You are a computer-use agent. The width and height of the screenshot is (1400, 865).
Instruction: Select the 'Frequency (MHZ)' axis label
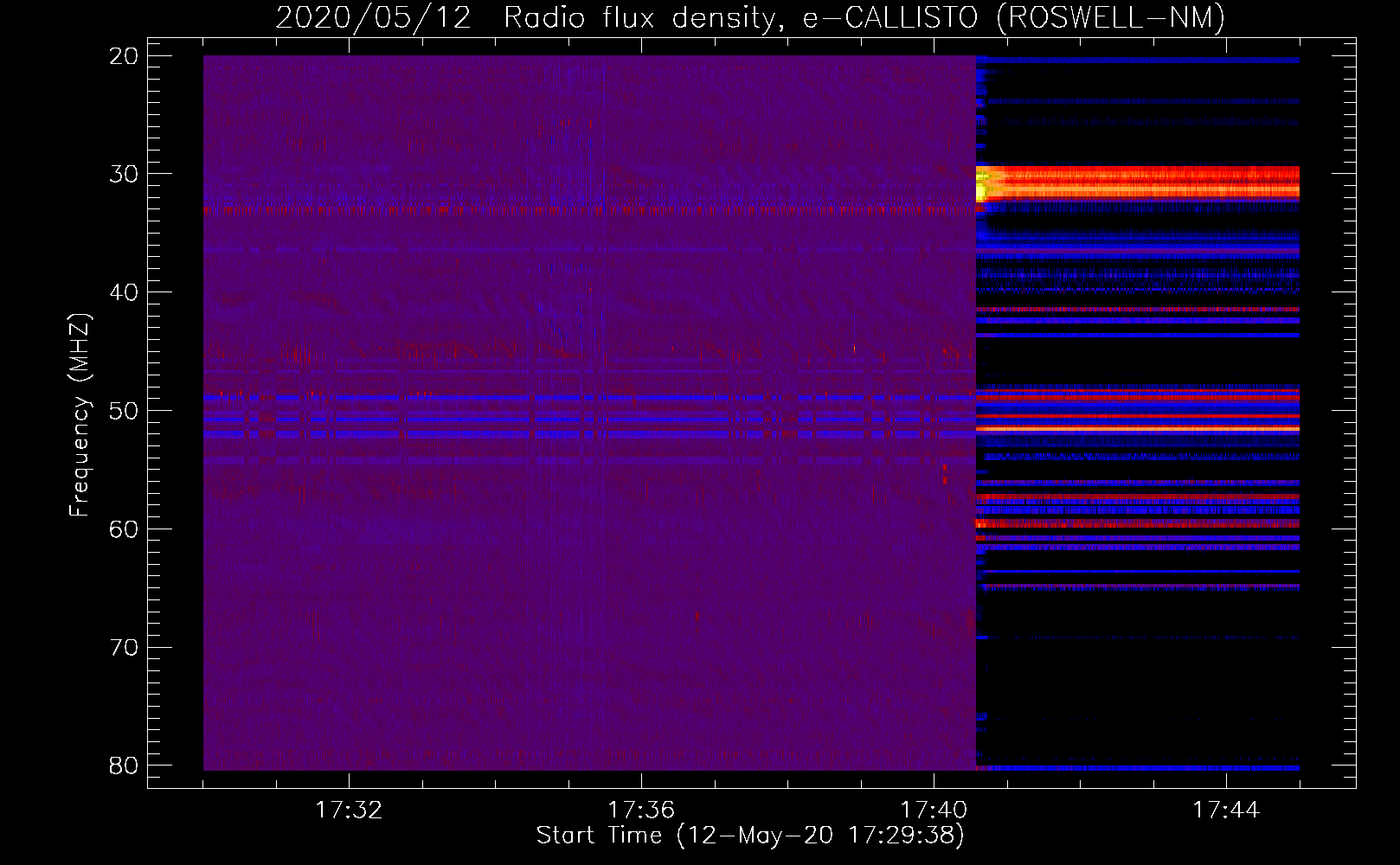coord(80,414)
